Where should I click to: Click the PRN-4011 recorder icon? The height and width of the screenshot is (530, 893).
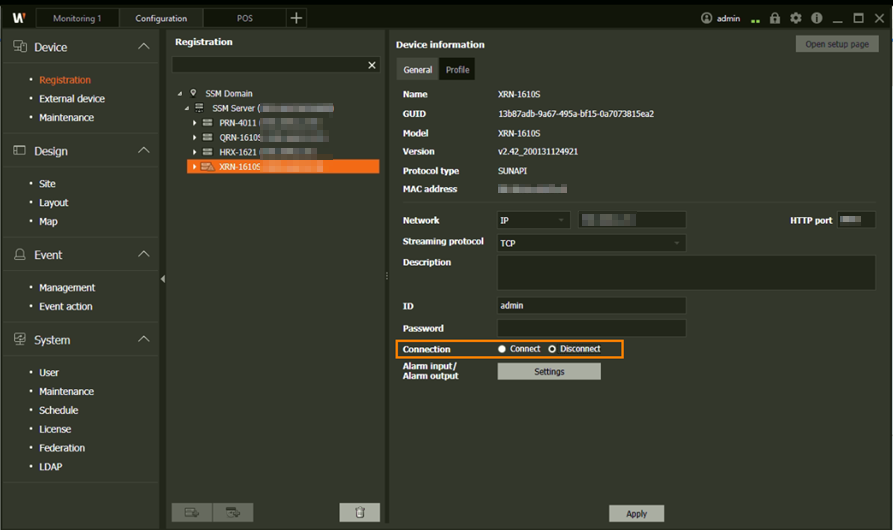pyautogui.click(x=207, y=122)
